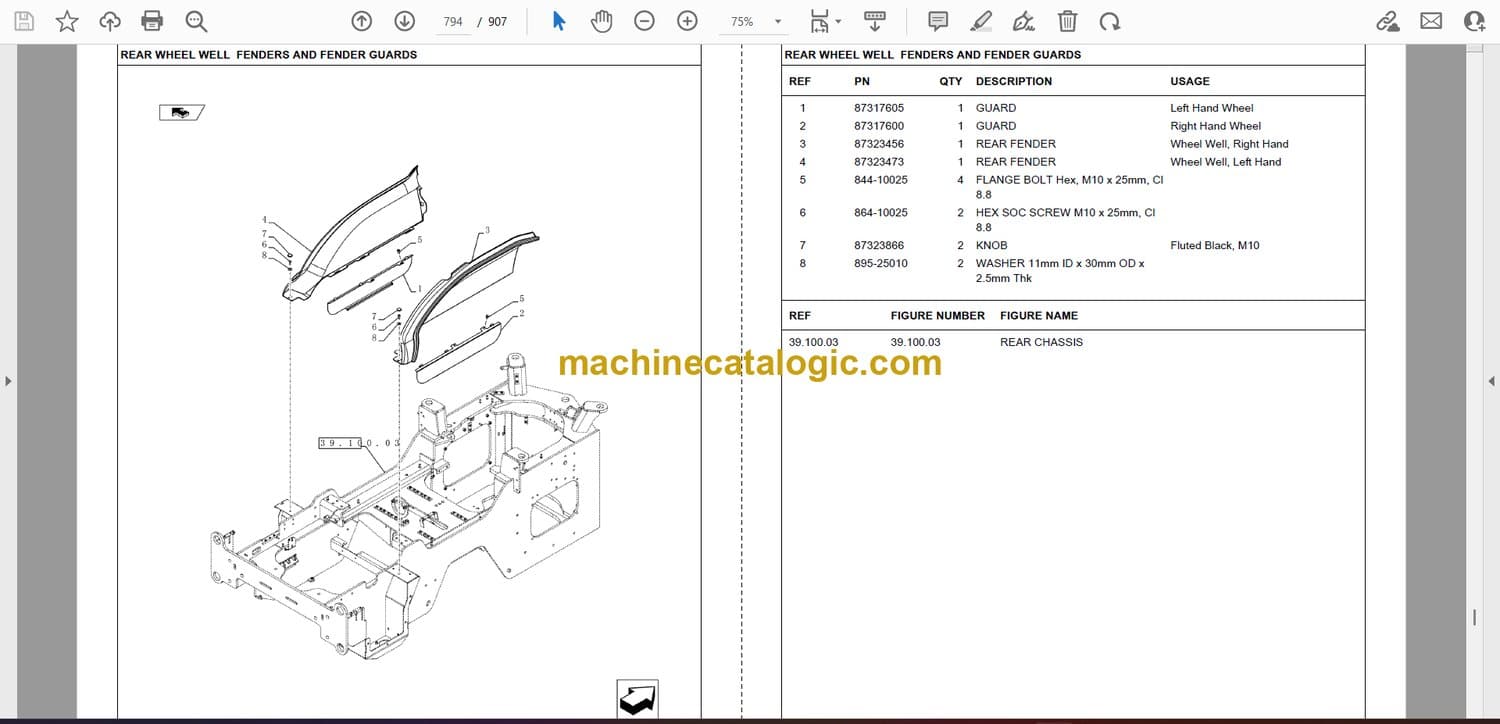The image size is (1500, 724).
Task: Open the find text magnifier tool
Action: click(196, 21)
